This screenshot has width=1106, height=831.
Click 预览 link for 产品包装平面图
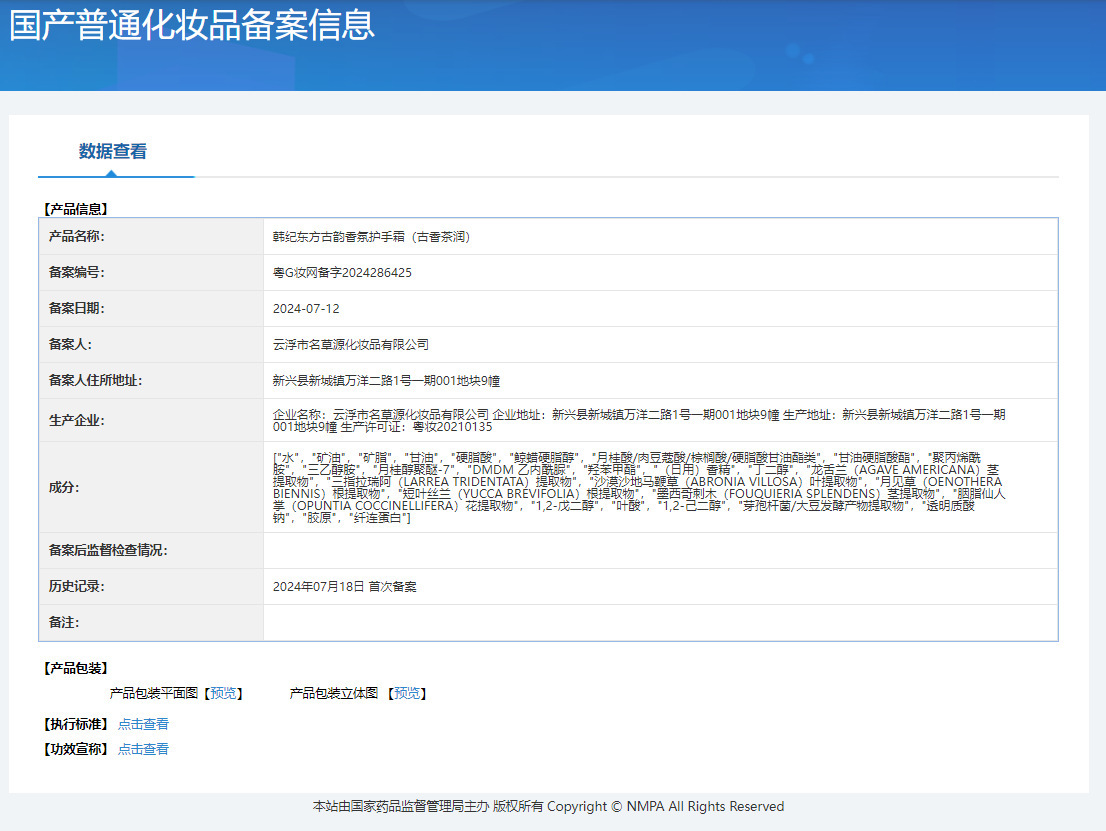point(224,693)
